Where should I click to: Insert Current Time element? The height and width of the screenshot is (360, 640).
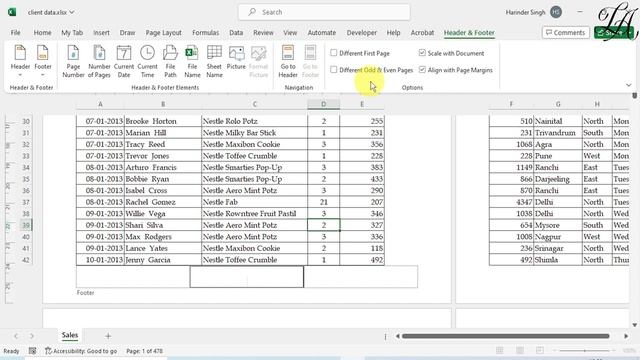[x=147, y=61]
